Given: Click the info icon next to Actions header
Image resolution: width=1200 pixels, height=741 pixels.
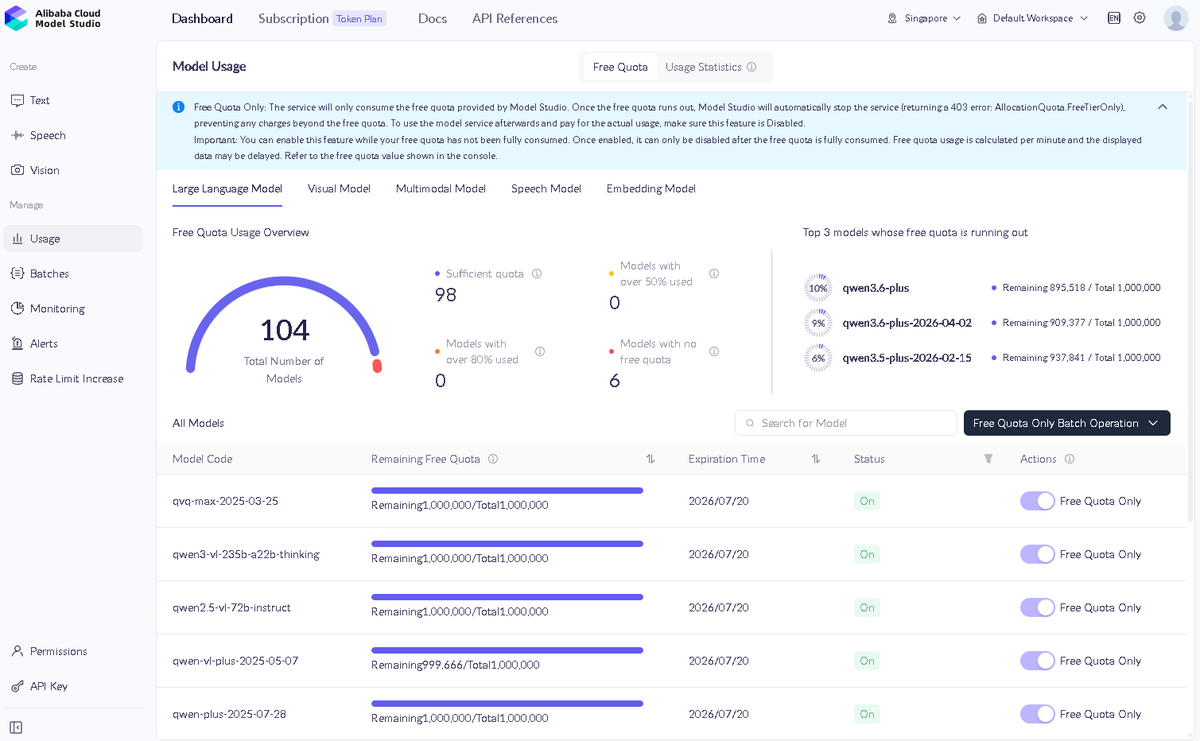Looking at the screenshot, I should (x=1069, y=459).
